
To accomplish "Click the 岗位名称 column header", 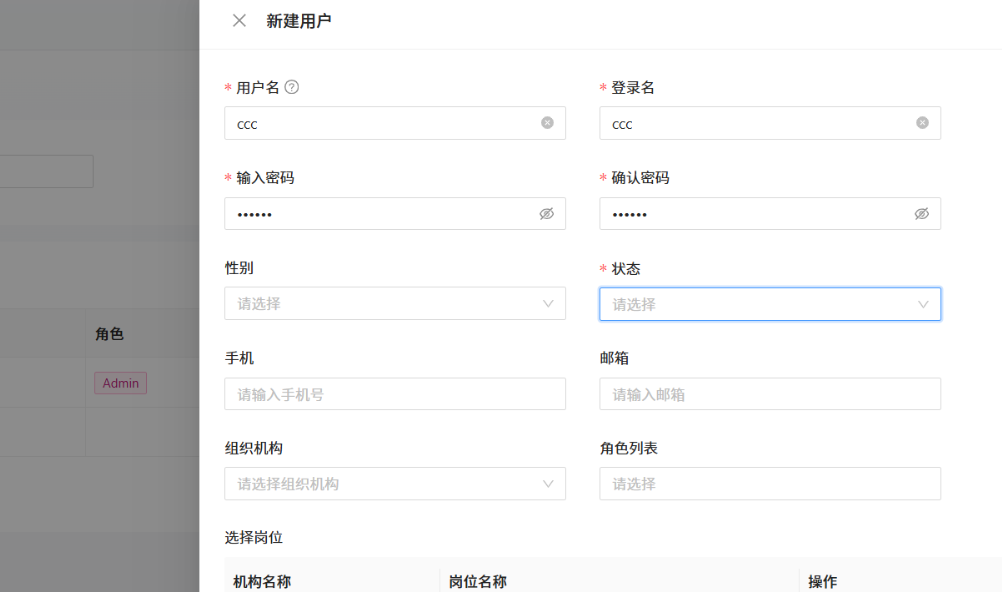I will tap(477, 582).
